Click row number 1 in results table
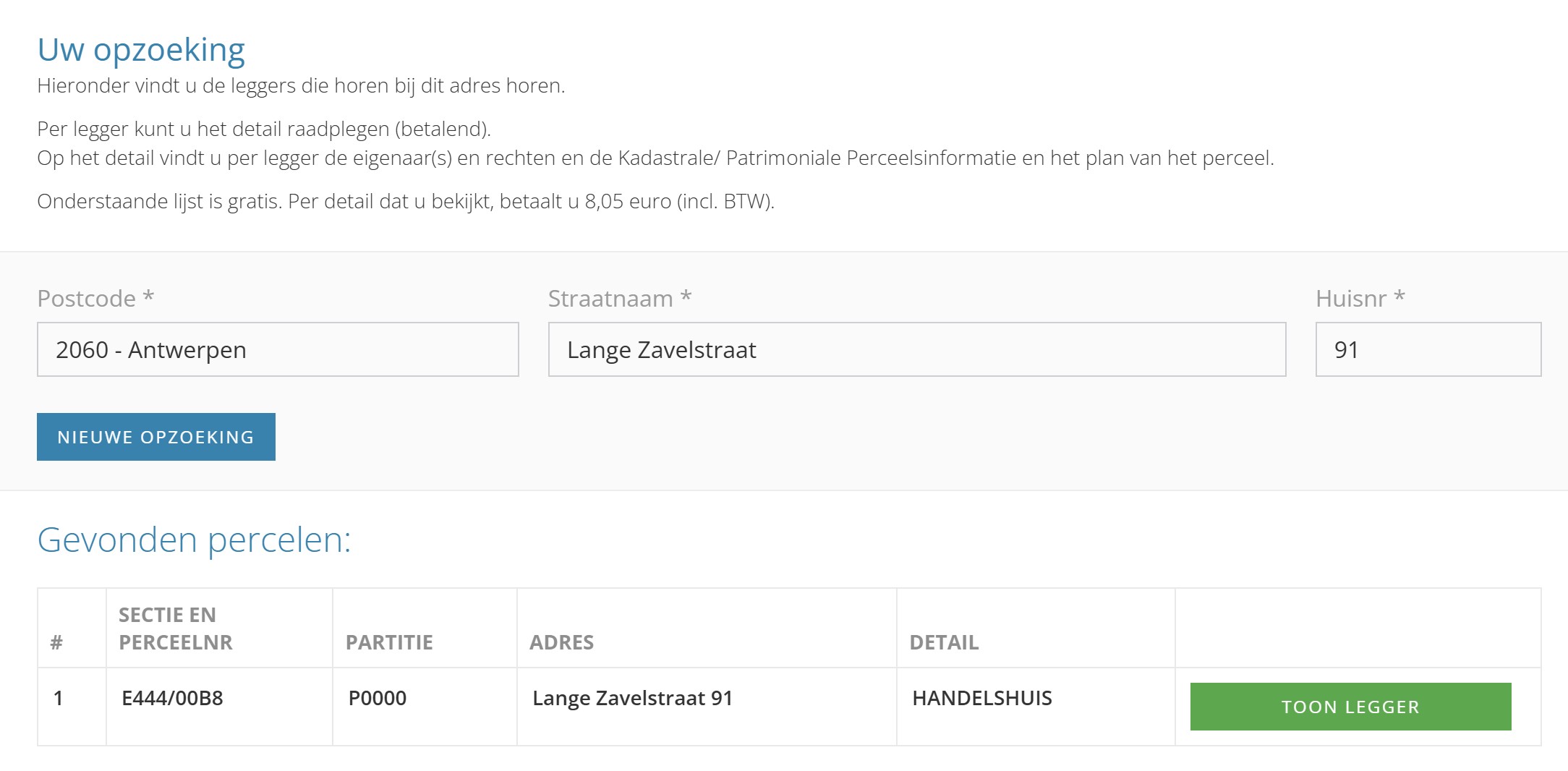The height and width of the screenshot is (771, 1568). pyautogui.click(x=59, y=698)
